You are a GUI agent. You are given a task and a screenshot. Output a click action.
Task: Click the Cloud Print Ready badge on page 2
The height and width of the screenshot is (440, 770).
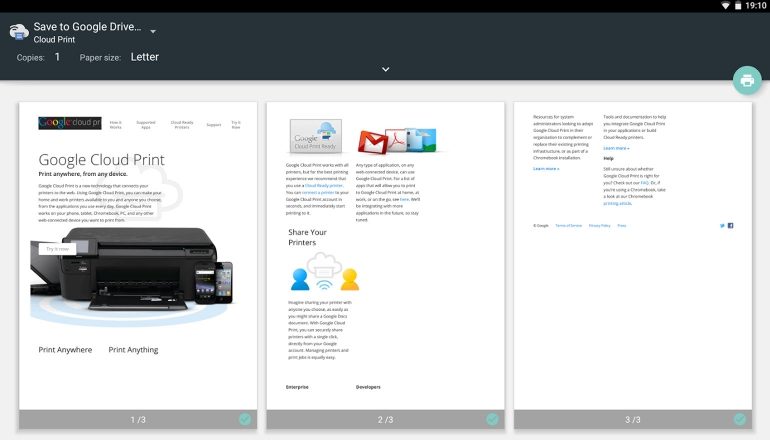tap(315, 136)
